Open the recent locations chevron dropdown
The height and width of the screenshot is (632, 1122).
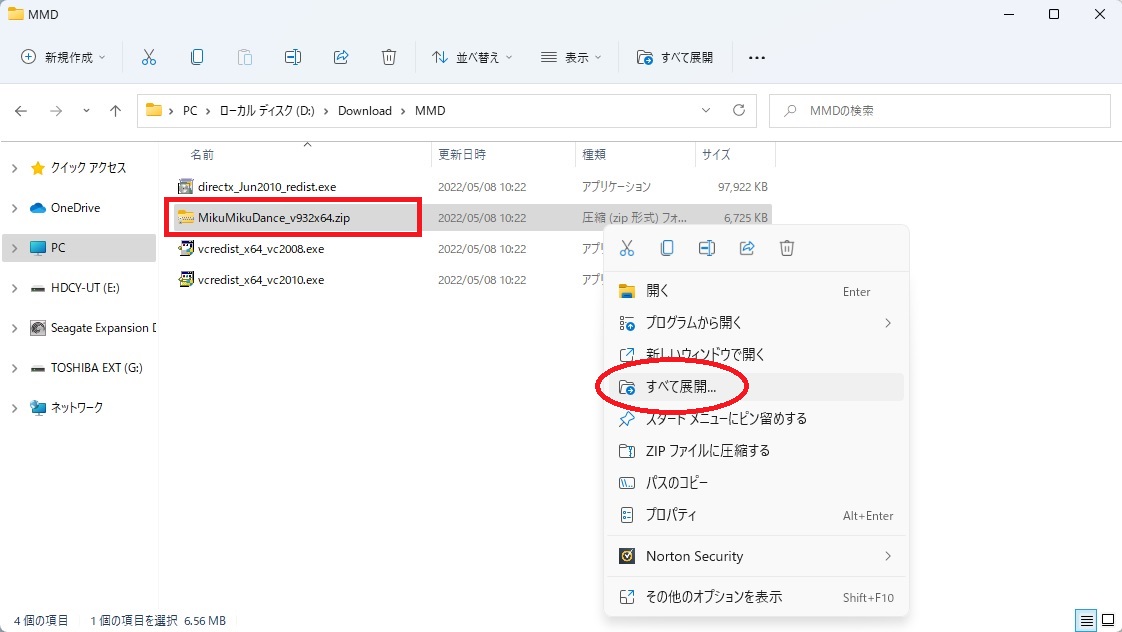(x=86, y=111)
